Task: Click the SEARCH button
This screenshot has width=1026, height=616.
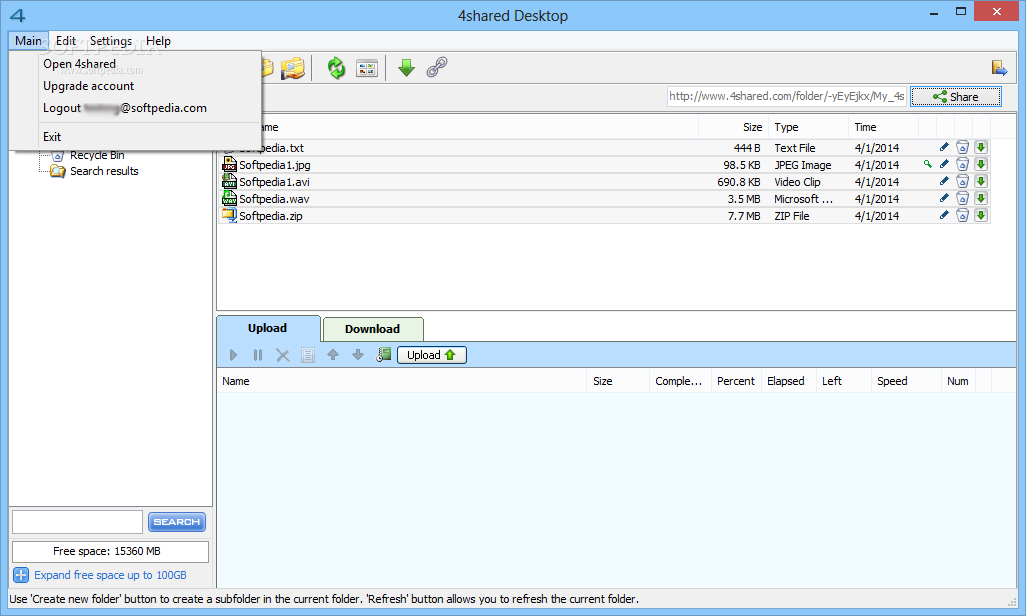Action: [177, 522]
